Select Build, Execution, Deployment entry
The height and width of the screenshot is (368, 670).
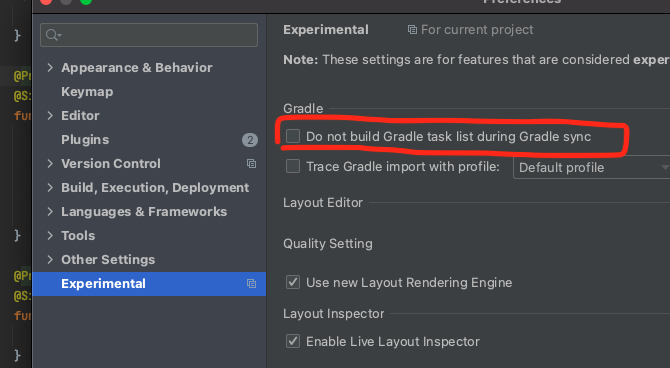click(155, 188)
